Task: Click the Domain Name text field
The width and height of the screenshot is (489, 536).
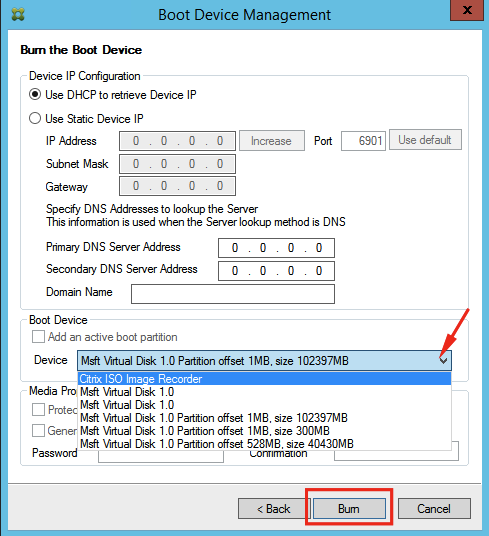Action: coord(233,294)
